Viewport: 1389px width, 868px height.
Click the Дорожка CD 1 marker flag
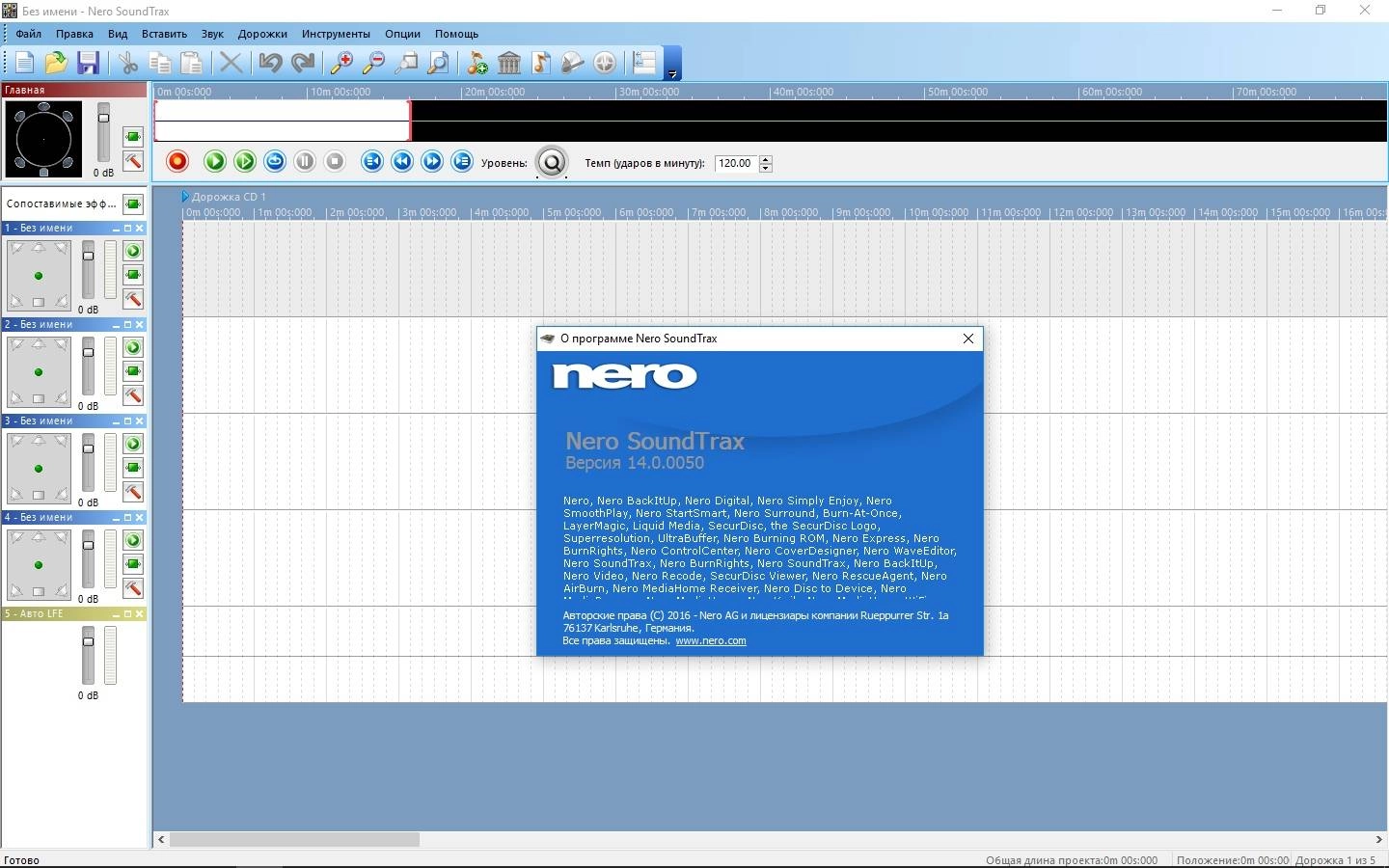pyautogui.click(x=185, y=197)
